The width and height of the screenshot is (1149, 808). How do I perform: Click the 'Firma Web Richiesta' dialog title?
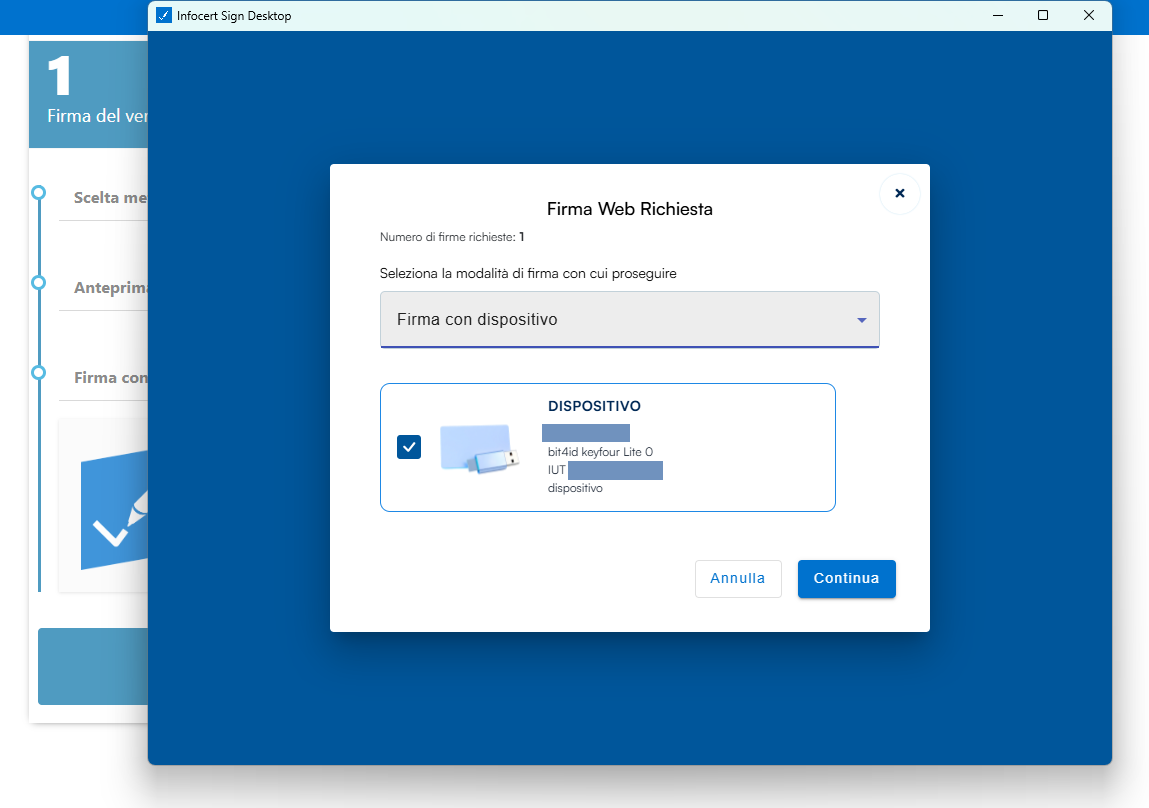629,209
